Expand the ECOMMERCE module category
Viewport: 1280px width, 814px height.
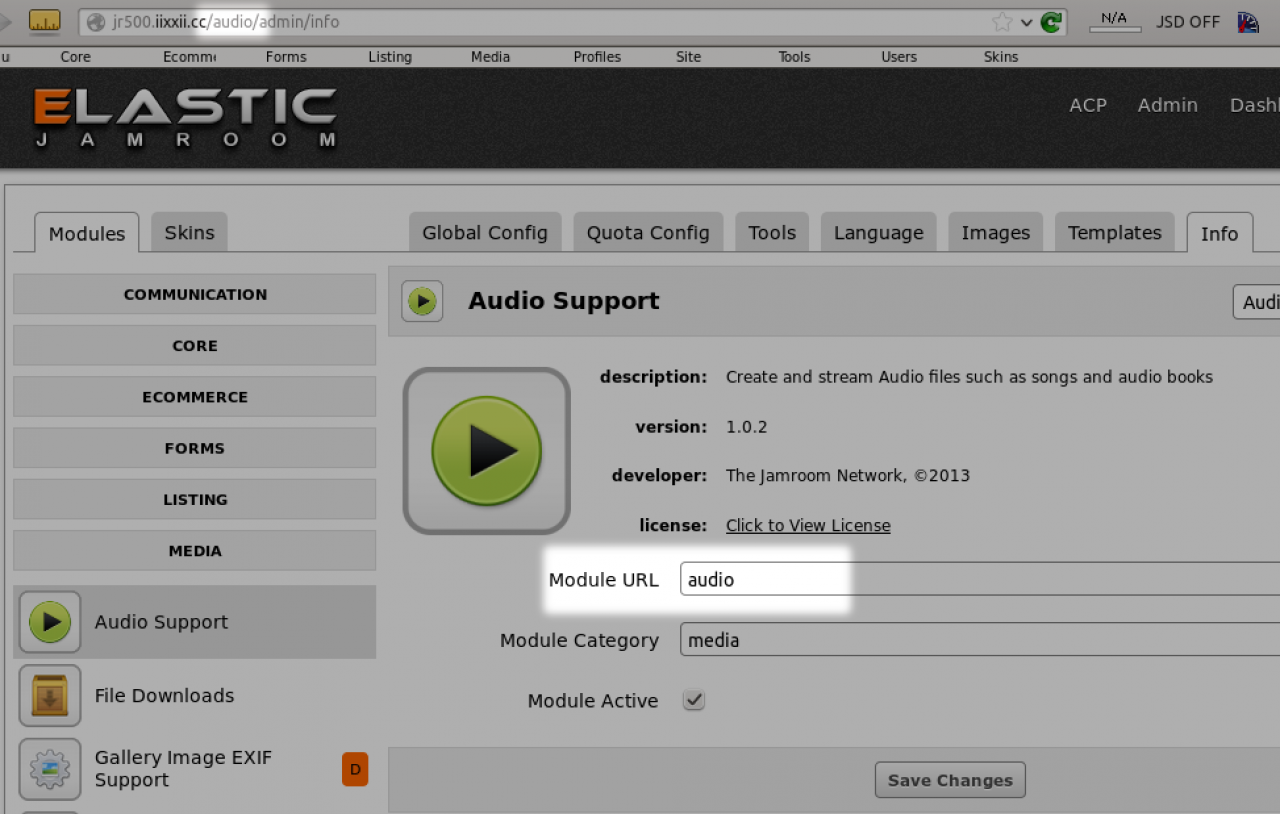click(x=195, y=397)
